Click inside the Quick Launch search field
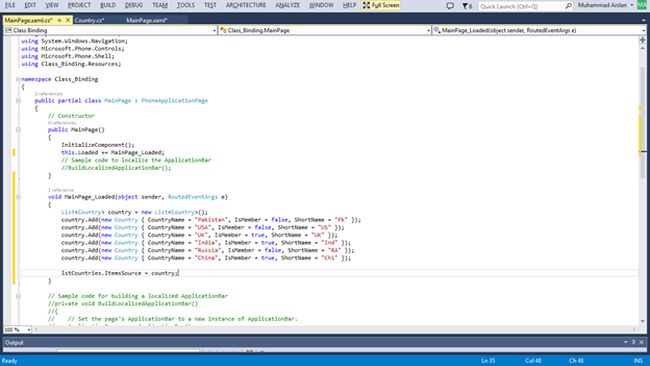The width and height of the screenshot is (650, 366). click(521, 6)
